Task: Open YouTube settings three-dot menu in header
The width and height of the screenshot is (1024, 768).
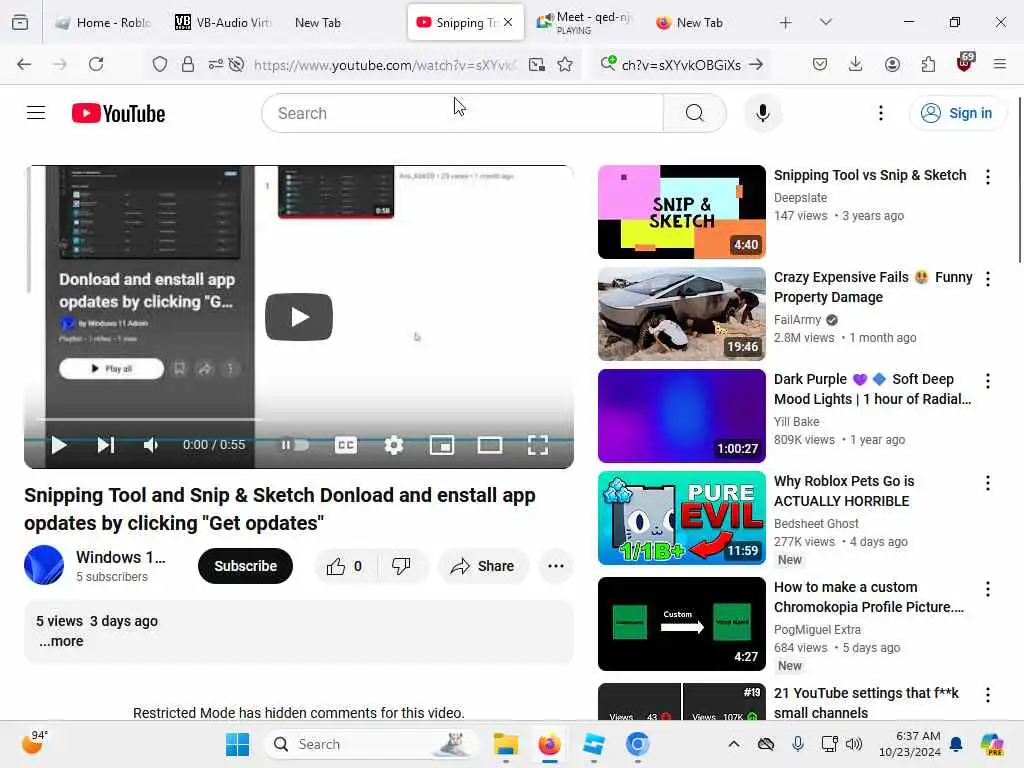Action: 880,113
